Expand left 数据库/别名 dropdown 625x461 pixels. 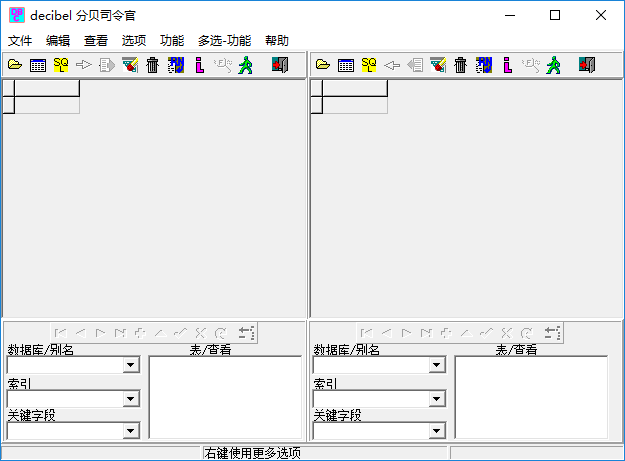click(131, 365)
